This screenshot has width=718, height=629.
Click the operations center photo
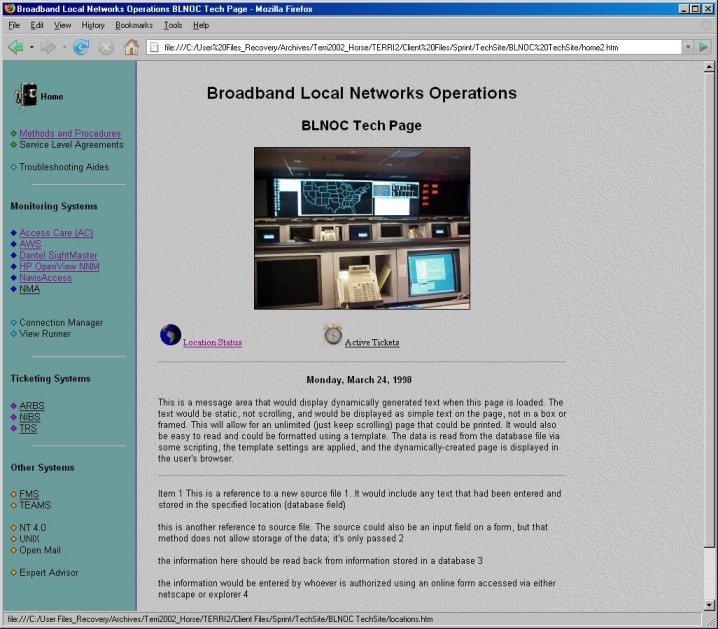pyautogui.click(x=362, y=228)
